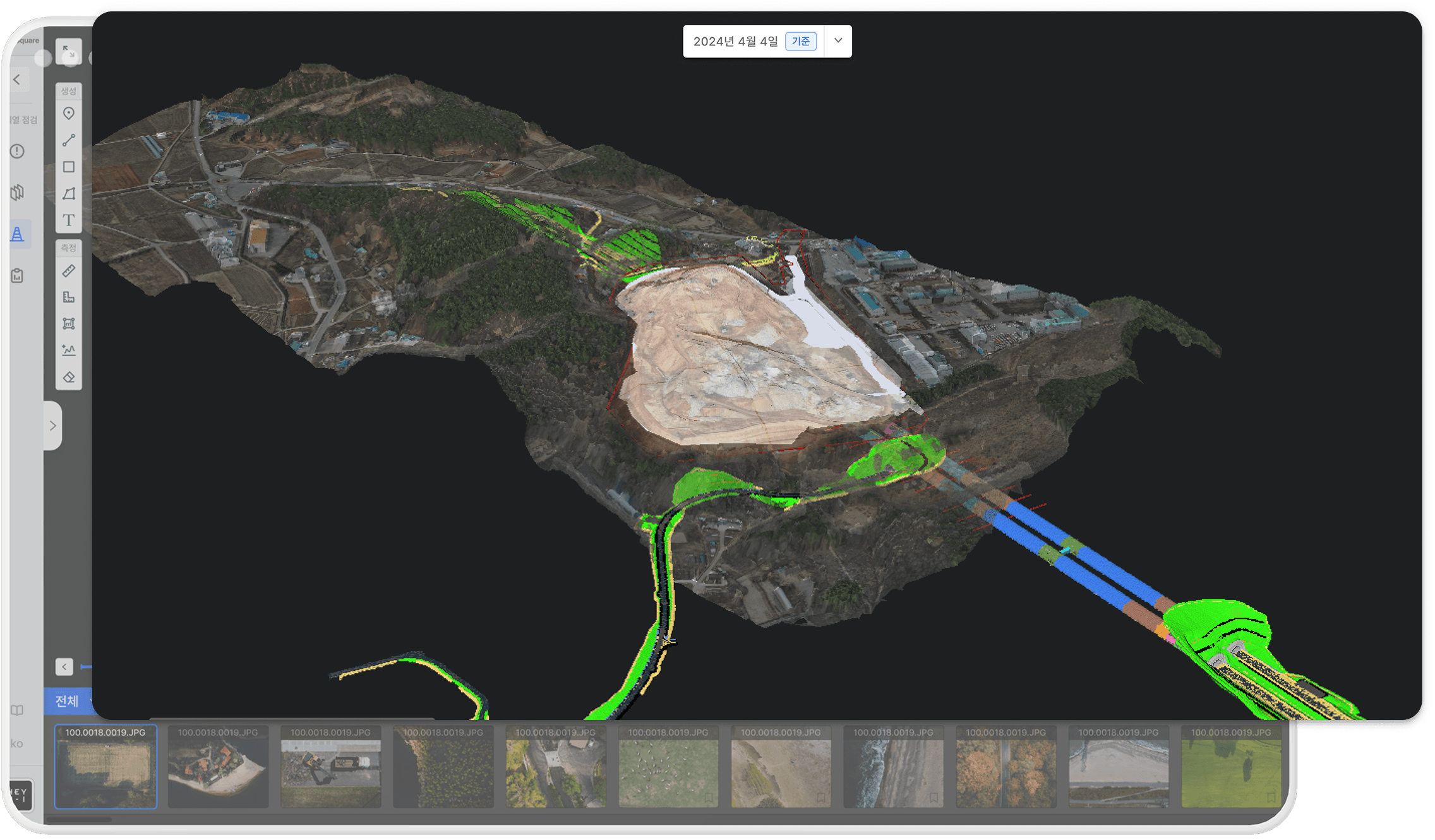Select the rectangle shape tool
Viewport: 1435px width, 840px height.
coord(69,167)
